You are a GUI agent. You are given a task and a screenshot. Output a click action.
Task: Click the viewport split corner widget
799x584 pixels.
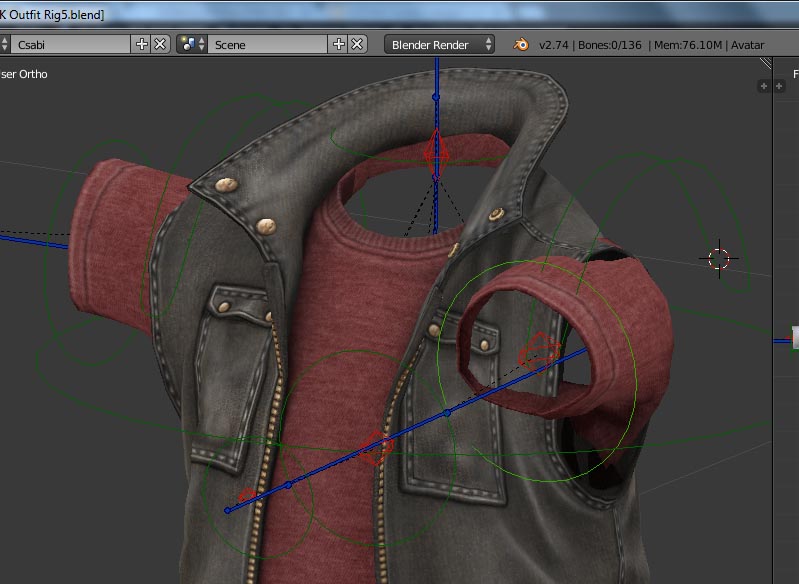tap(766, 63)
